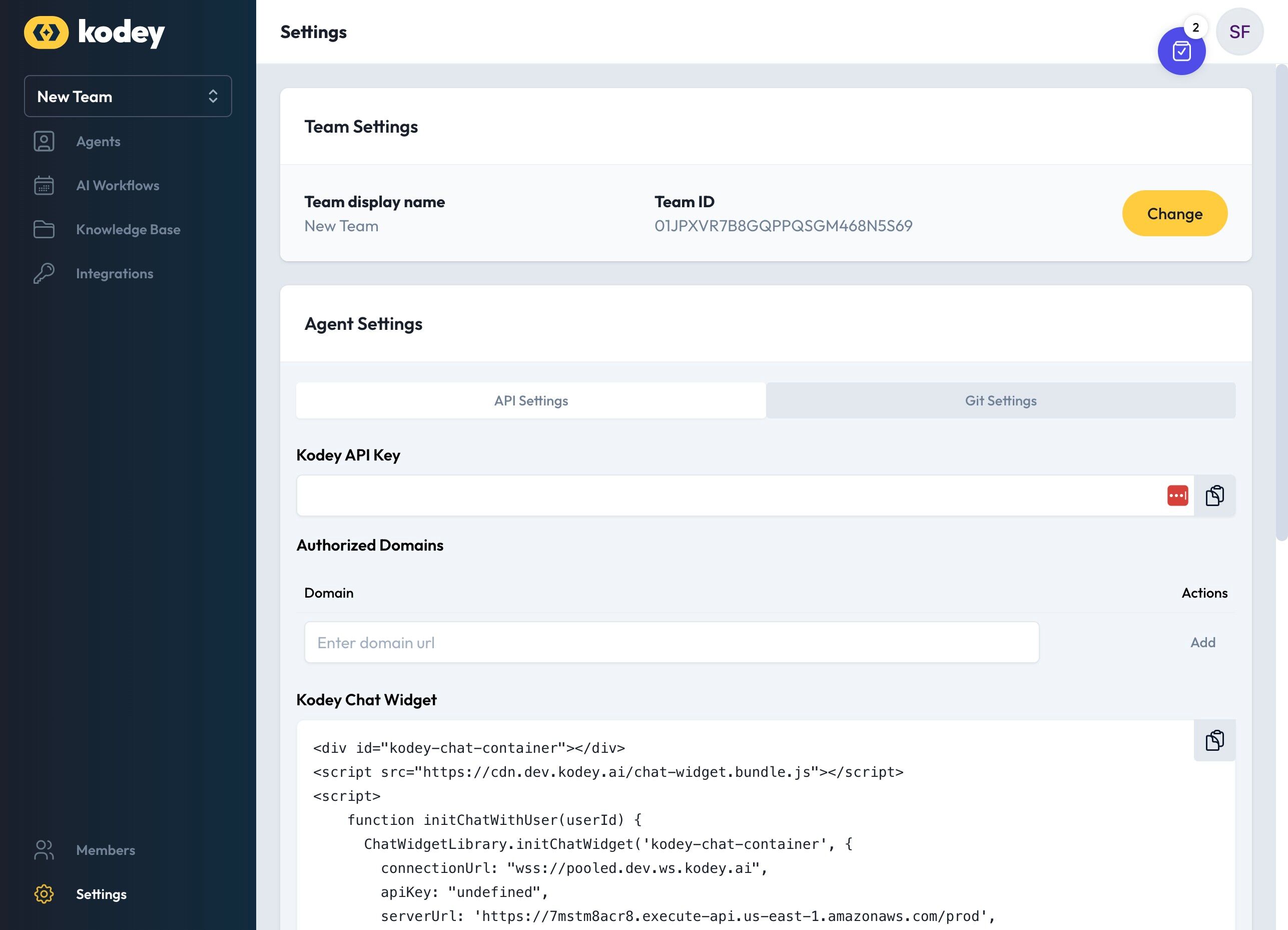Click the Kodey logo icon

46,33
